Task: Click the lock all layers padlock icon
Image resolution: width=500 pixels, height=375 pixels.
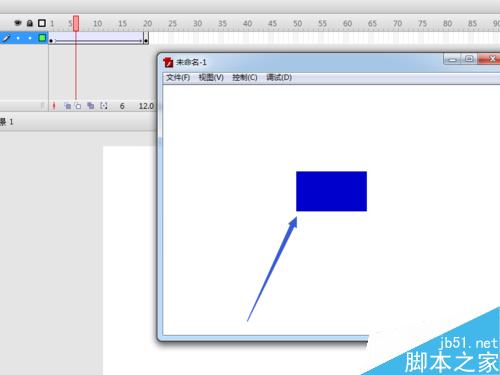Action: click(30, 23)
